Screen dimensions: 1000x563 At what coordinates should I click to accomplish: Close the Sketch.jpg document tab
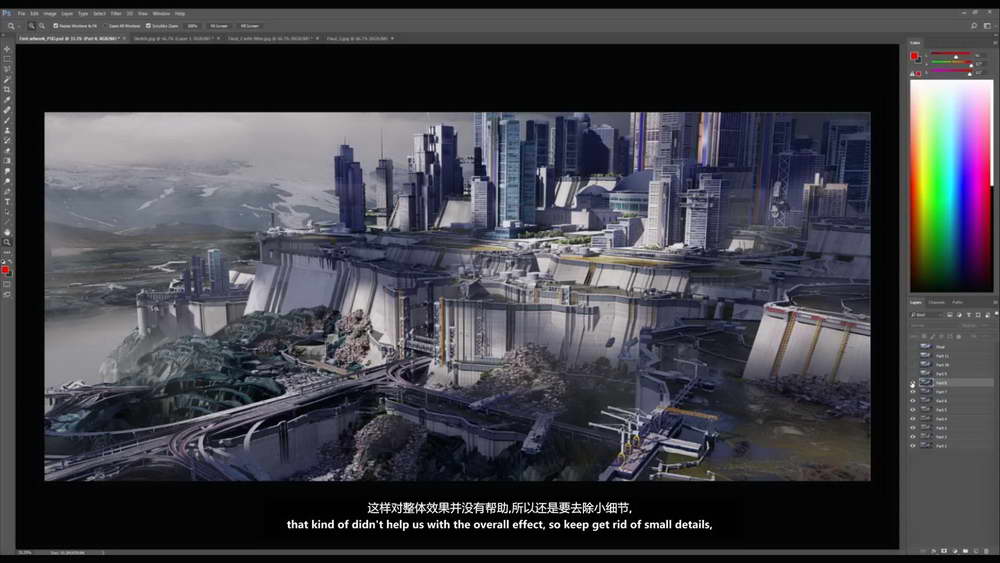click(x=218, y=38)
